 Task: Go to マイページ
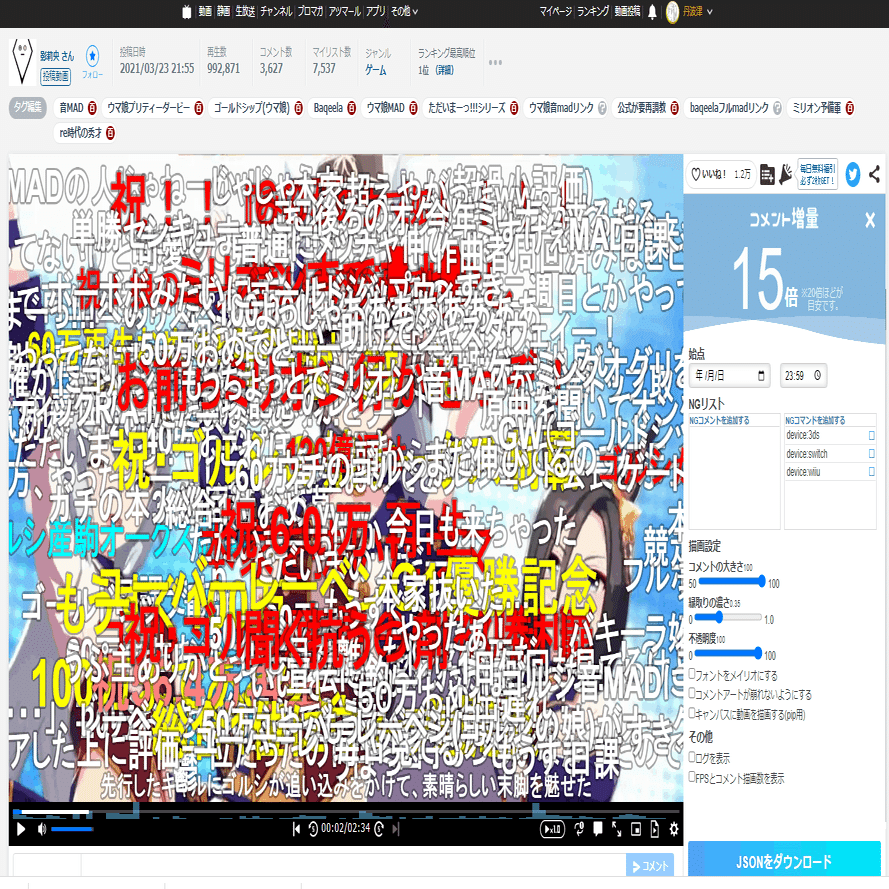pos(555,11)
